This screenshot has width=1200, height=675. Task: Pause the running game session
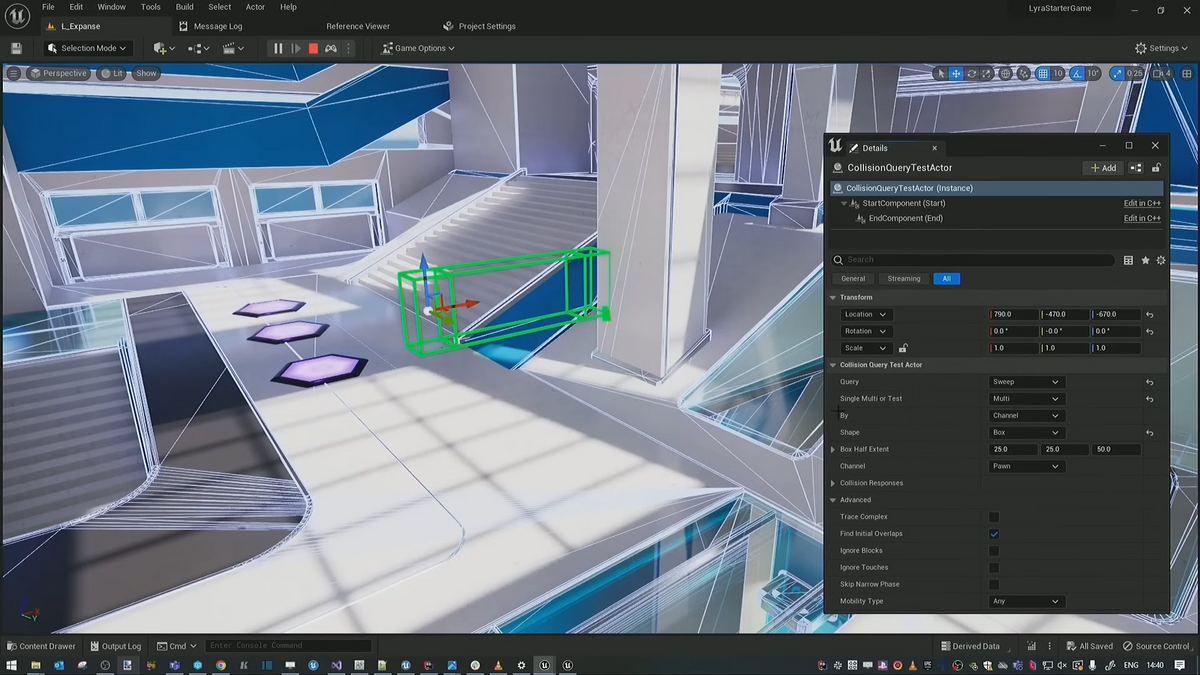(278, 48)
